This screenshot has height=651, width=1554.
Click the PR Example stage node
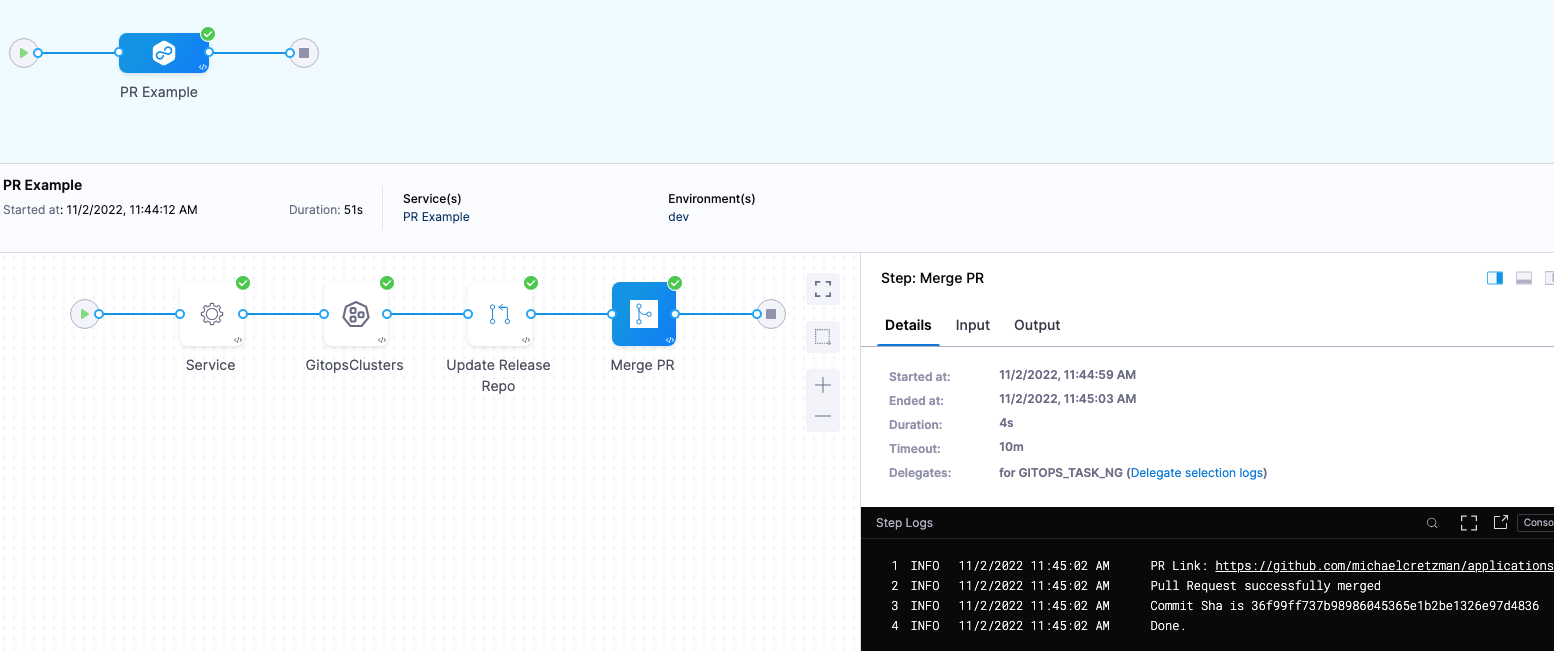[x=163, y=53]
